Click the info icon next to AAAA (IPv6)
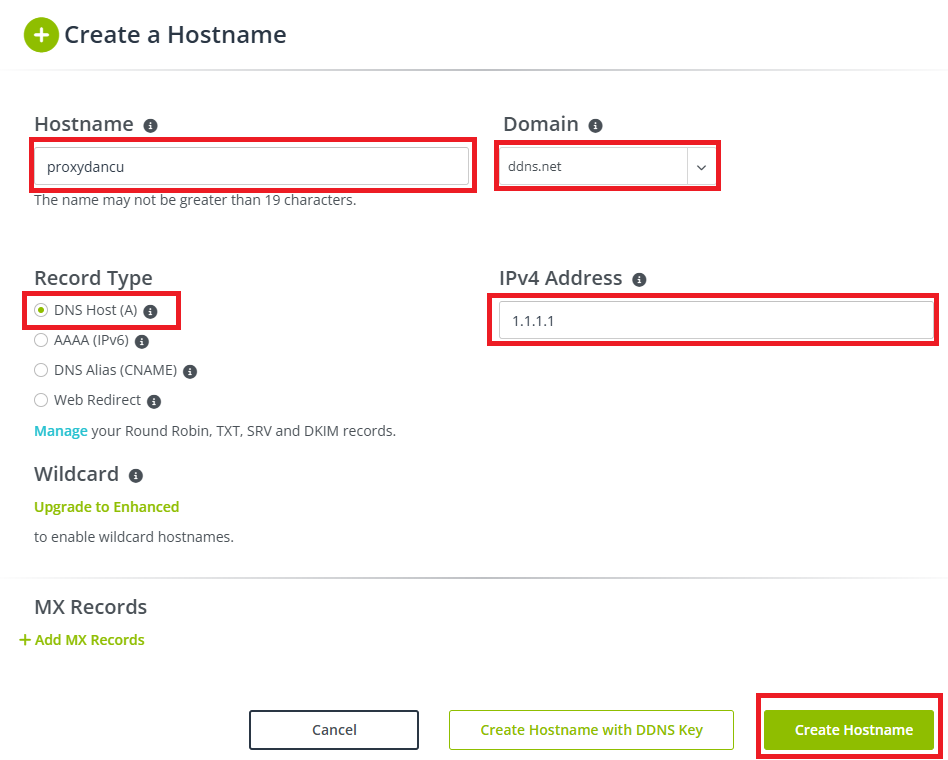Image resolution: width=948 pixels, height=760 pixels. (x=142, y=341)
